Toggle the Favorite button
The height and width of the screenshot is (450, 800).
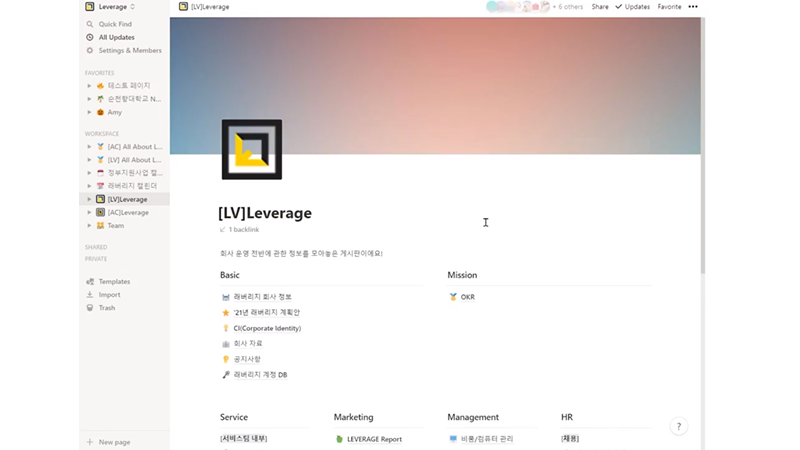pyautogui.click(x=669, y=7)
